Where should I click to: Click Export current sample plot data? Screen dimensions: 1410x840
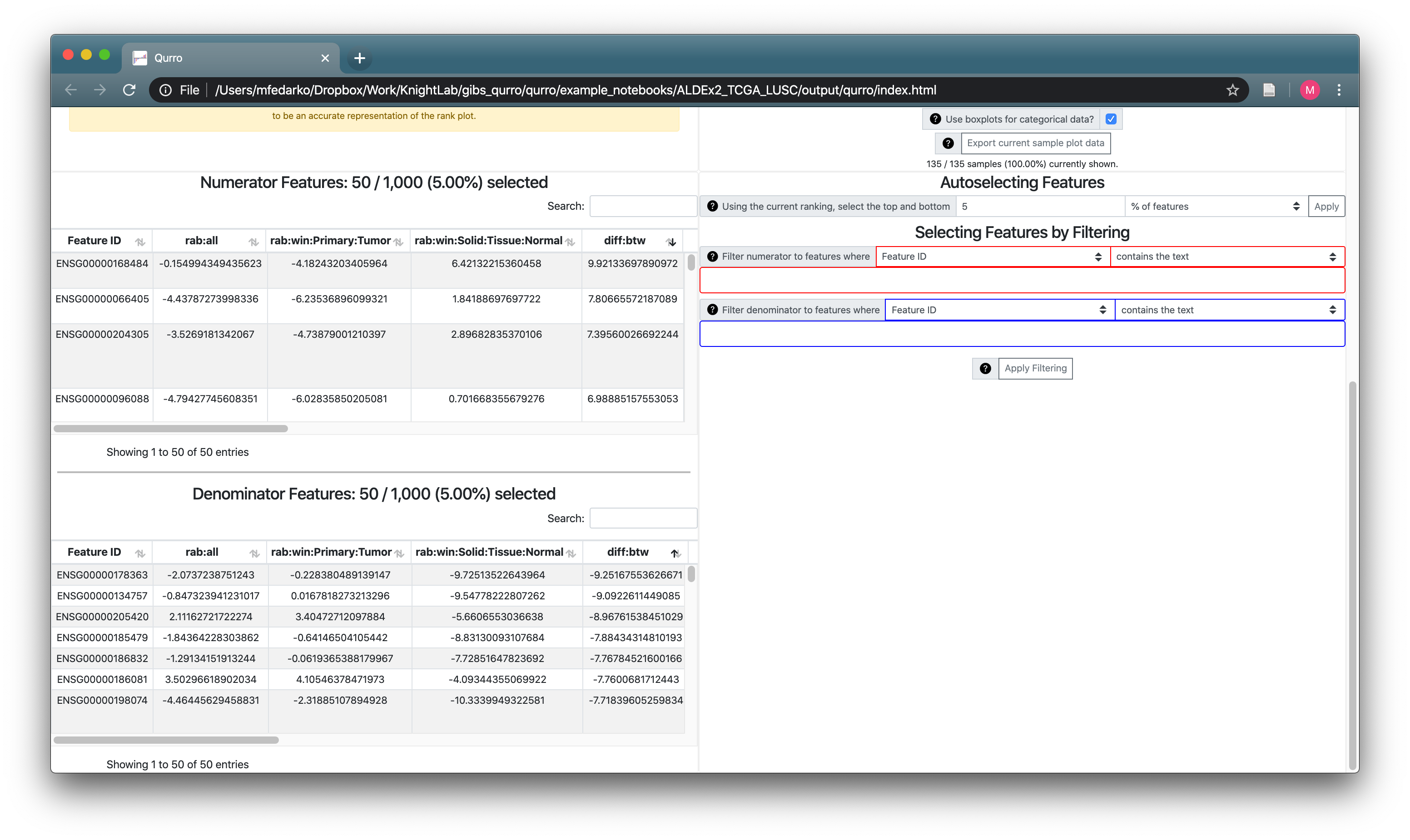click(1035, 143)
